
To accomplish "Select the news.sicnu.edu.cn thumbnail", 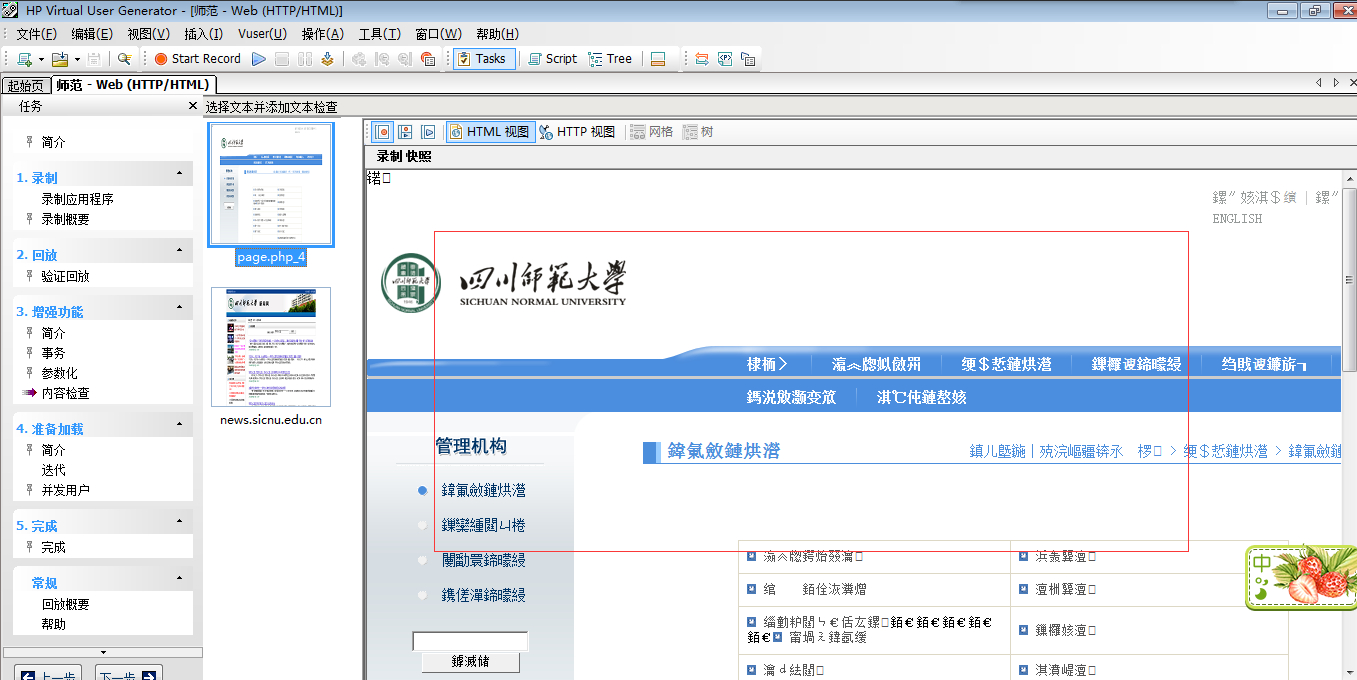I will coord(271,347).
